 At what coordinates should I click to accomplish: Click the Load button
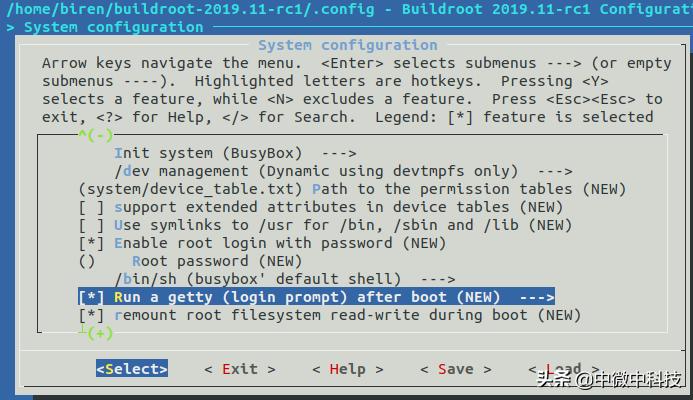pyautogui.click(x=564, y=369)
